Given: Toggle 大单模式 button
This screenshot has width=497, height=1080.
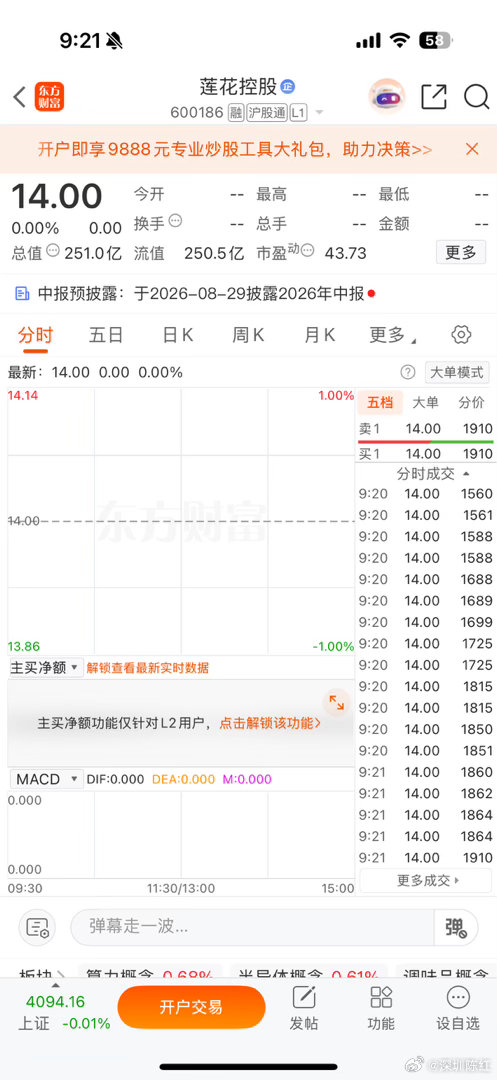Looking at the screenshot, I should [x=457, y=373].
